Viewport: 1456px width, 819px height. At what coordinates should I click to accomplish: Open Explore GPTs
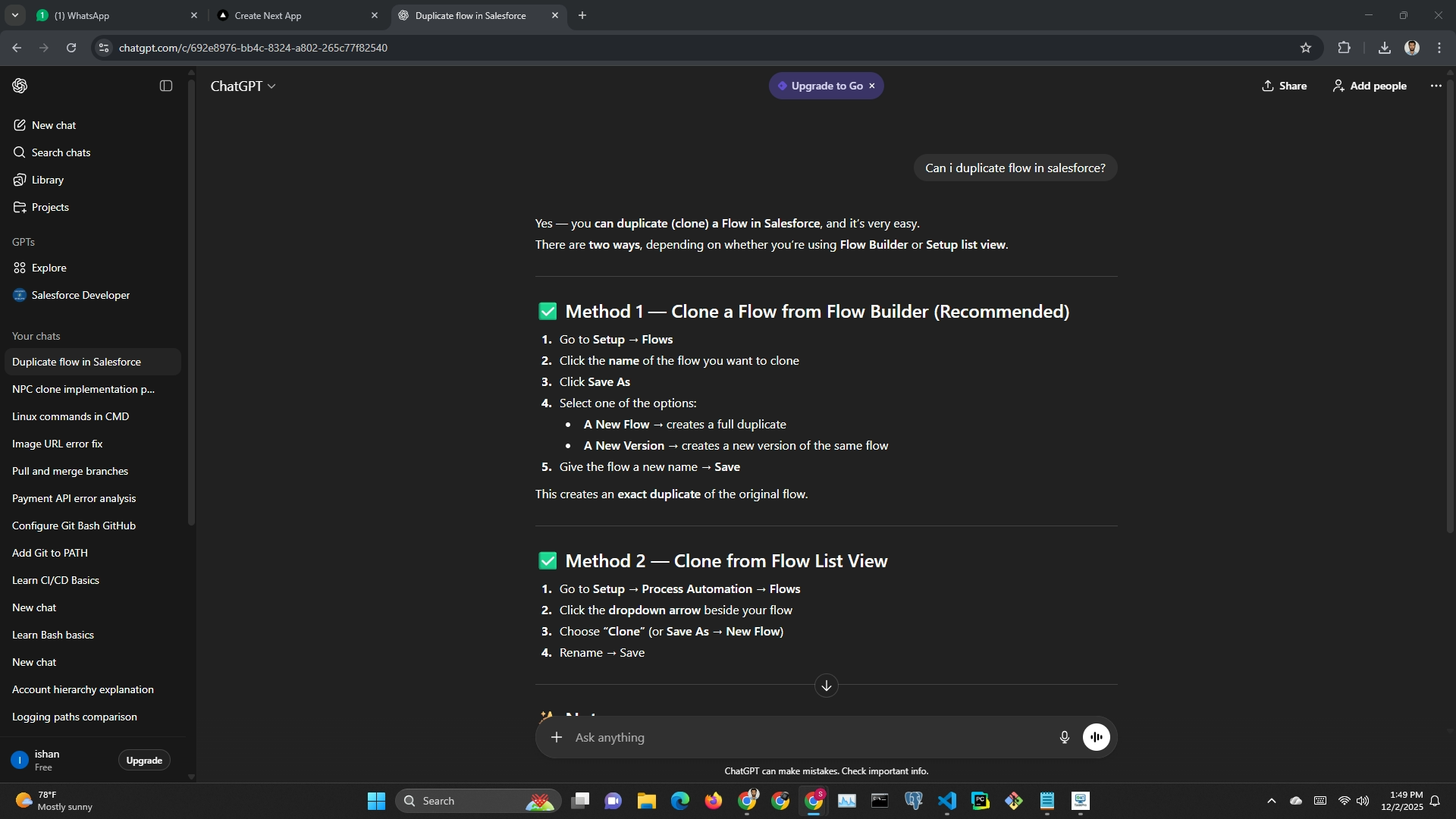(x=49, y=268)
